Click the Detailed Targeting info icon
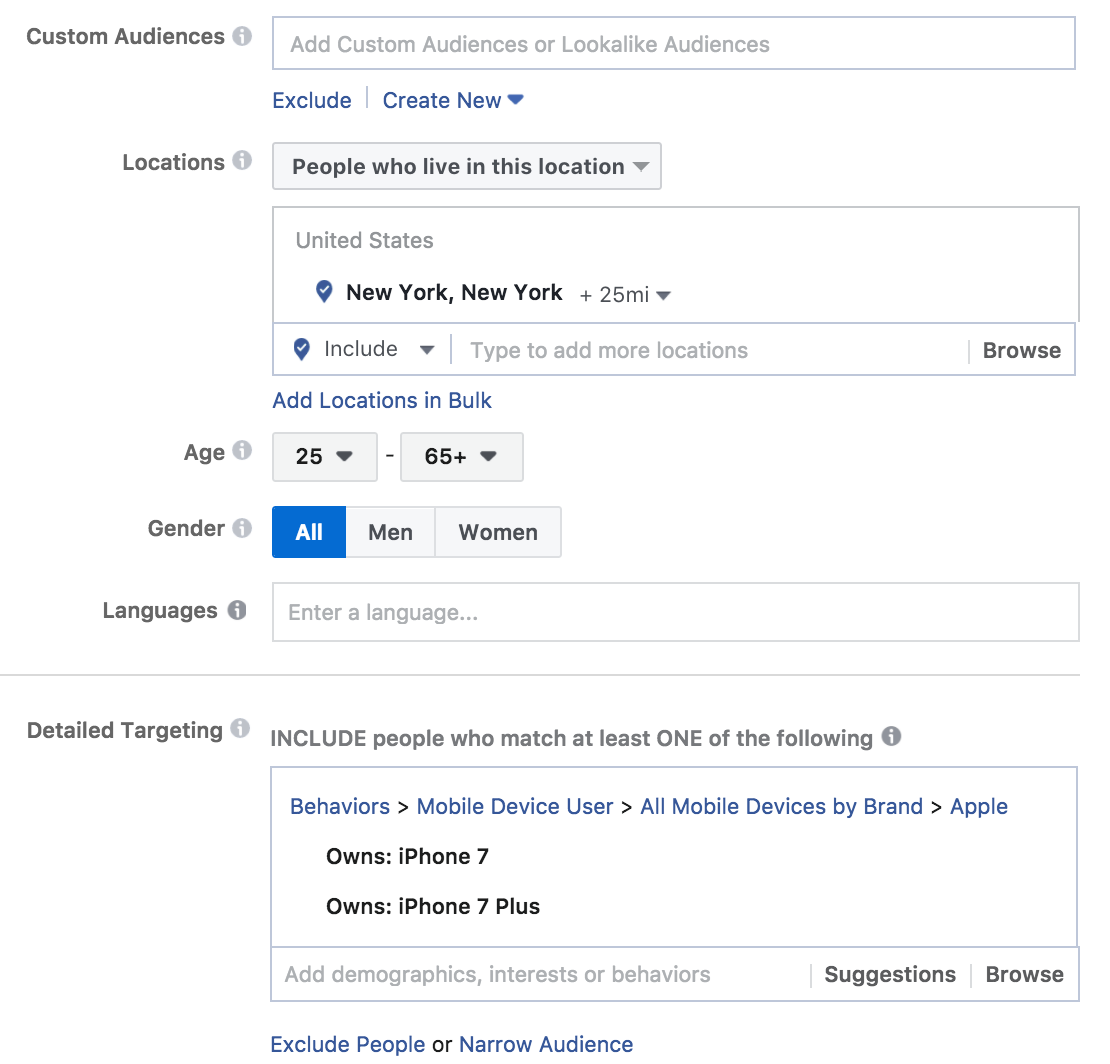The width and height of the screenshot is (1110, 1064). point(240,729)
